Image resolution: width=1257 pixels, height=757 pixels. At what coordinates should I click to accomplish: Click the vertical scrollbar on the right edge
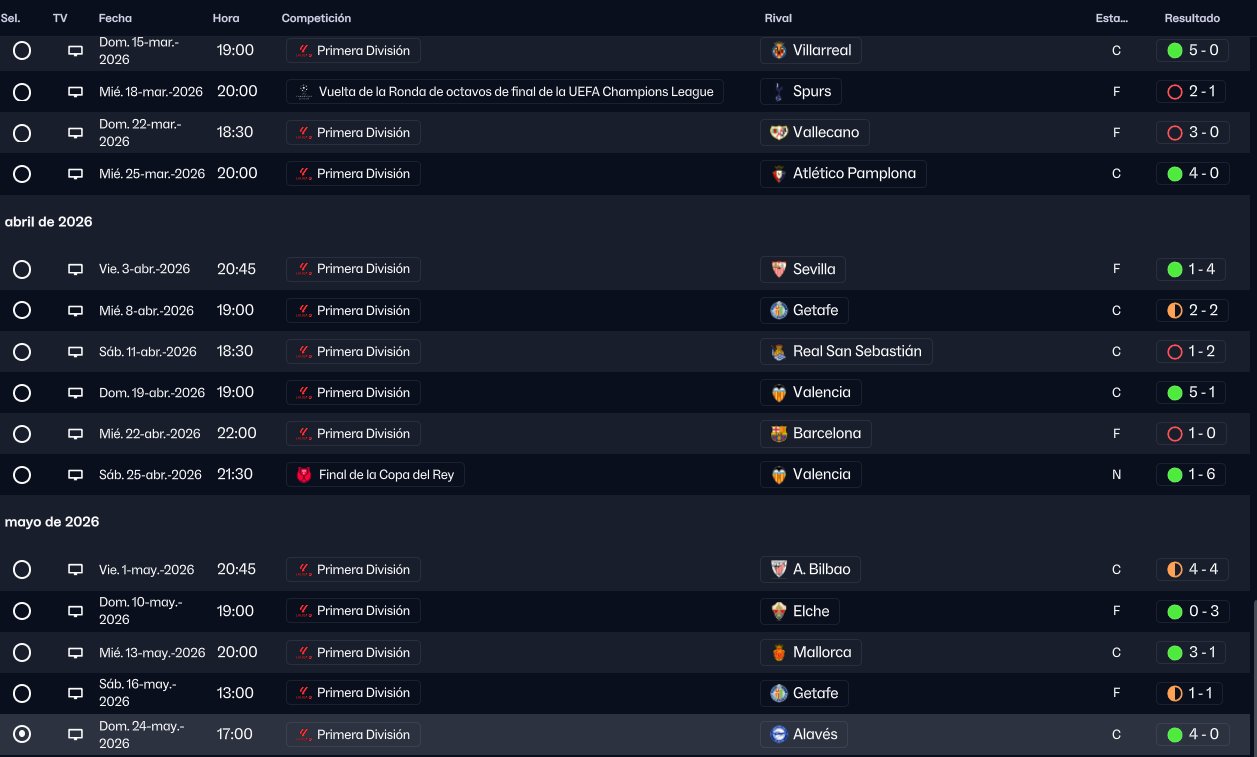pyautogui.click(x=1253, y=678)
